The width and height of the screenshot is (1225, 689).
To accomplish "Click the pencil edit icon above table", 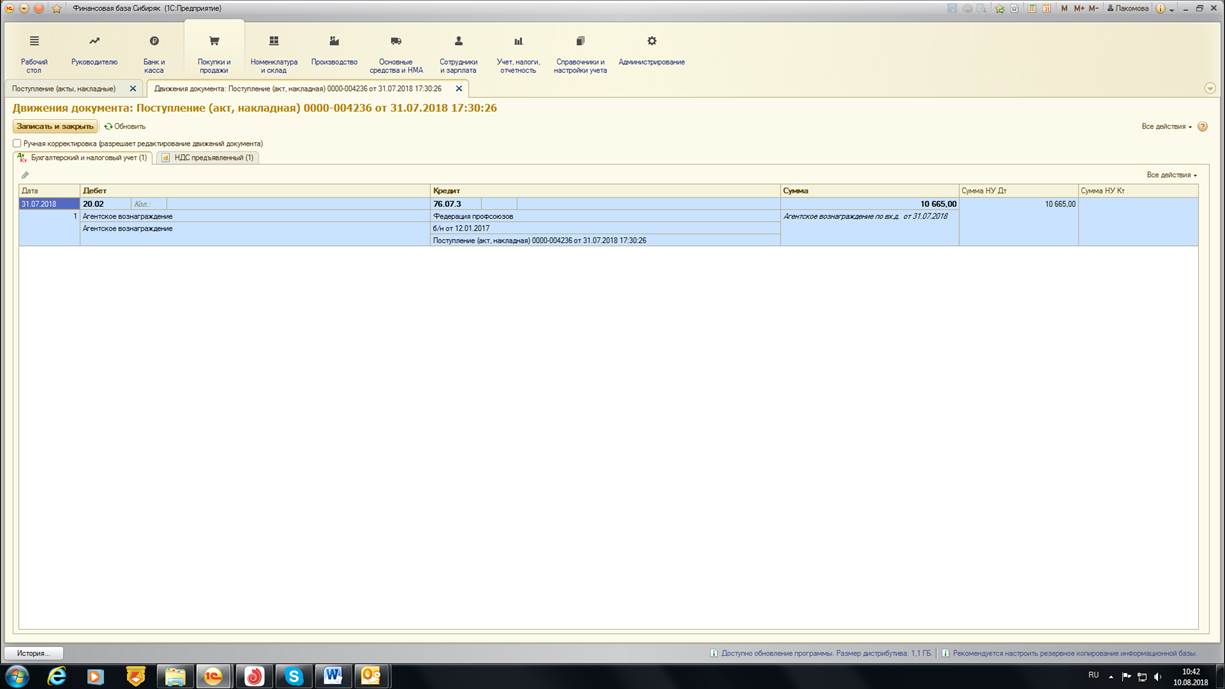I will tap(25, 175).
